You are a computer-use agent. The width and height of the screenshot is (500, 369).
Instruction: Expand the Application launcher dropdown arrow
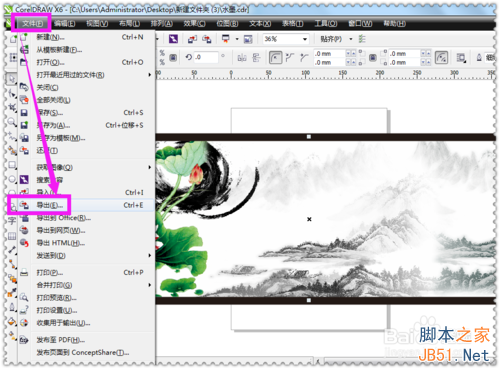point(237,39)
